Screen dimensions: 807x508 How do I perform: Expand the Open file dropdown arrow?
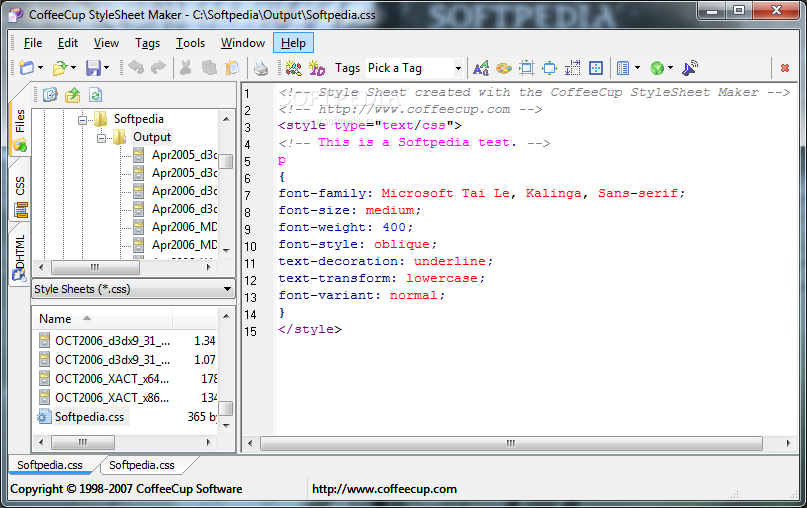74,68
